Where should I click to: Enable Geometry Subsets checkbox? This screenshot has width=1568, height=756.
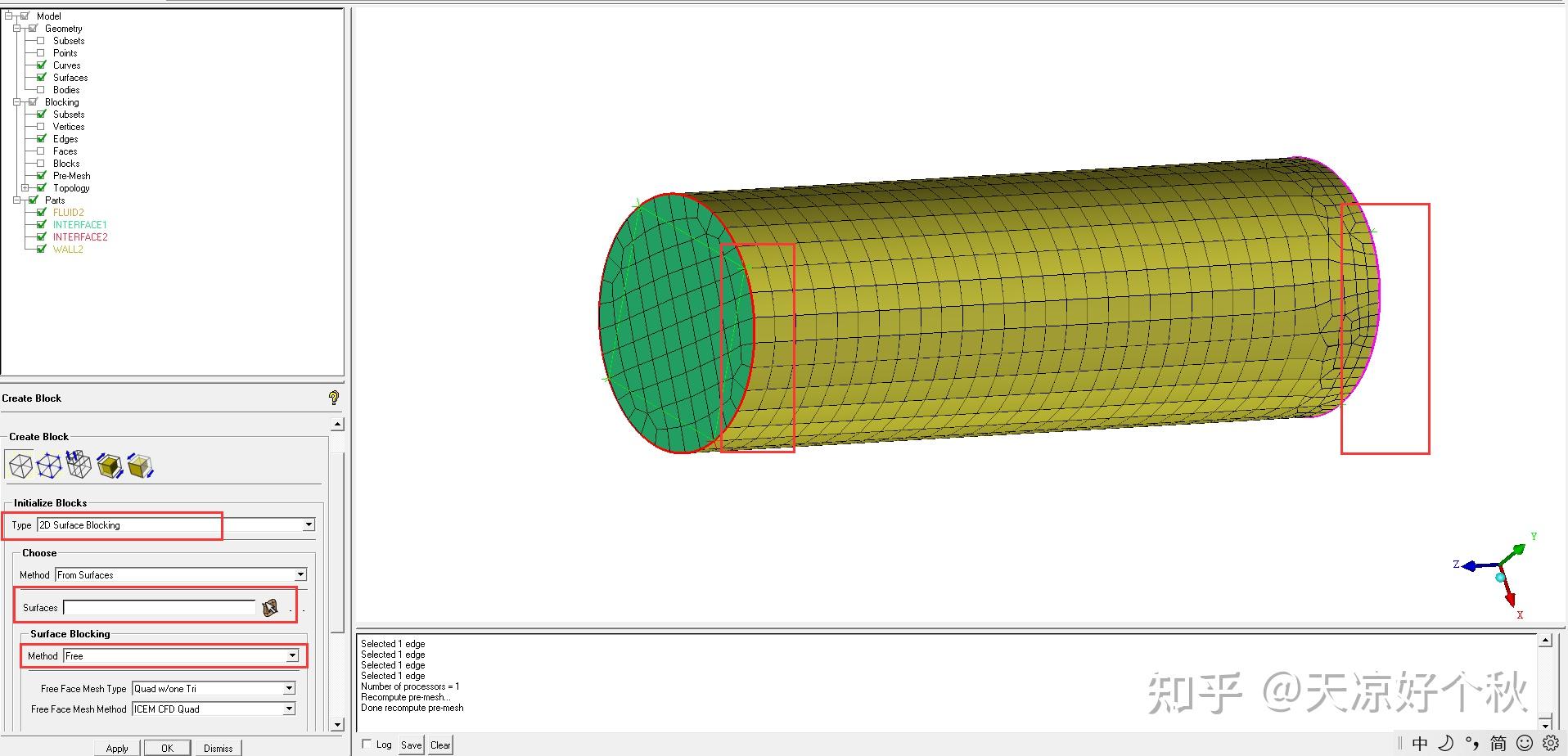click(41, 41)
